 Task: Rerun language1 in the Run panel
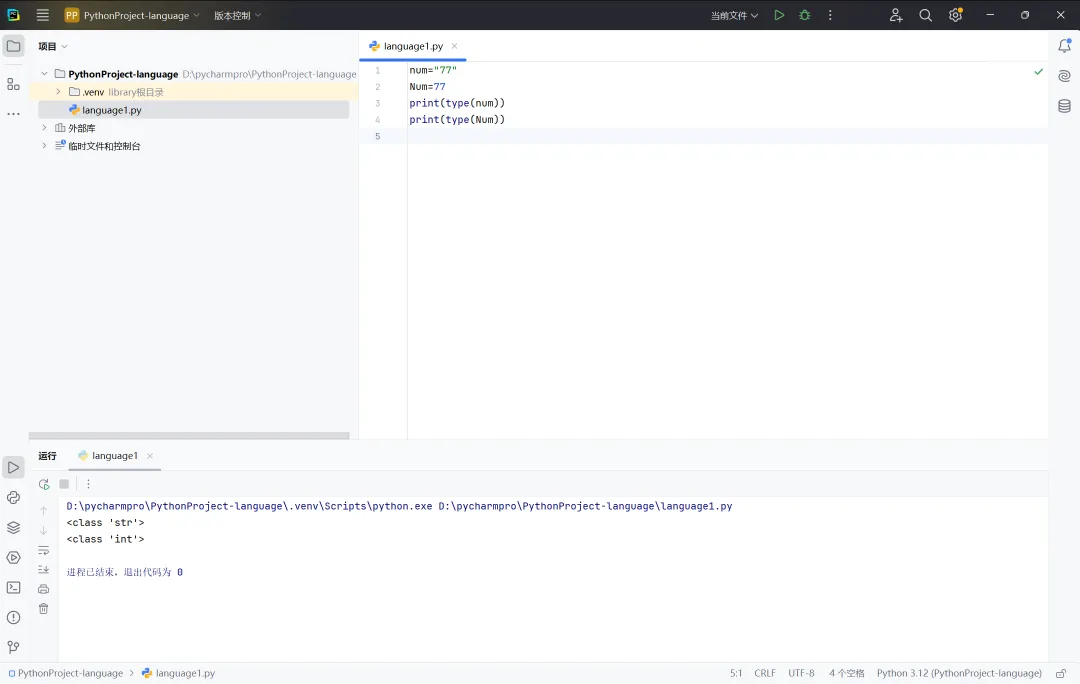(44, 484)
